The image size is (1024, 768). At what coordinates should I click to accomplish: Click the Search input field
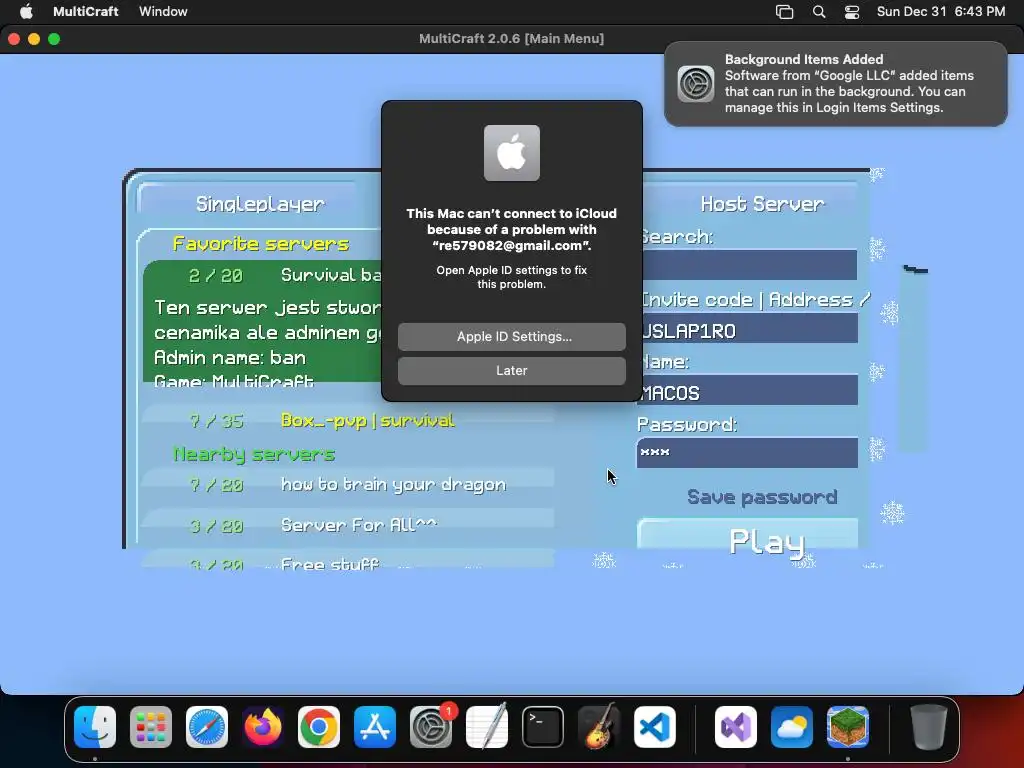pyautogui.click(x=750, y=264)
